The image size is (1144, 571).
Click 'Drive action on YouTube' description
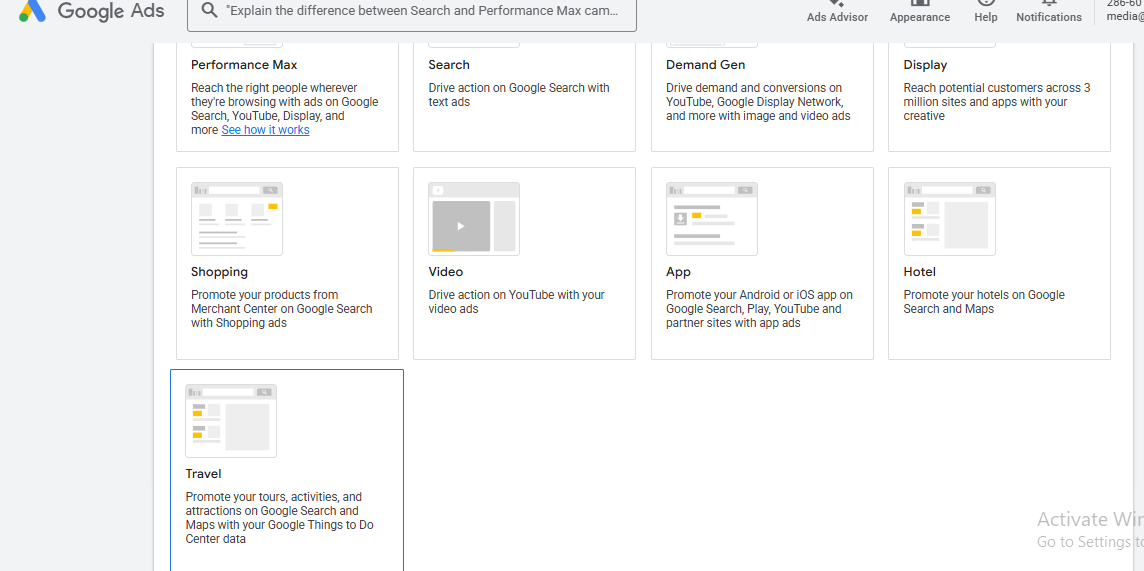point(517,302)
